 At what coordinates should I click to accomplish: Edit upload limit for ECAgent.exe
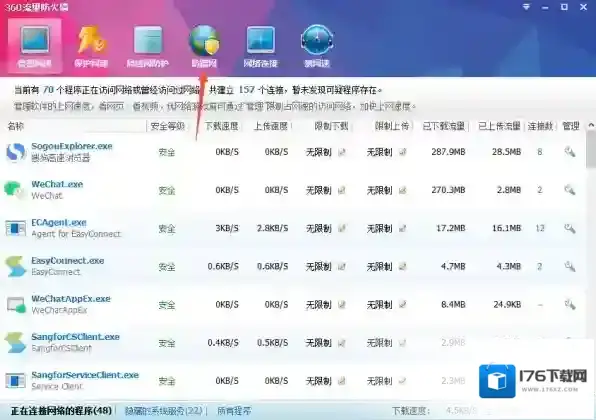point(403,228)
